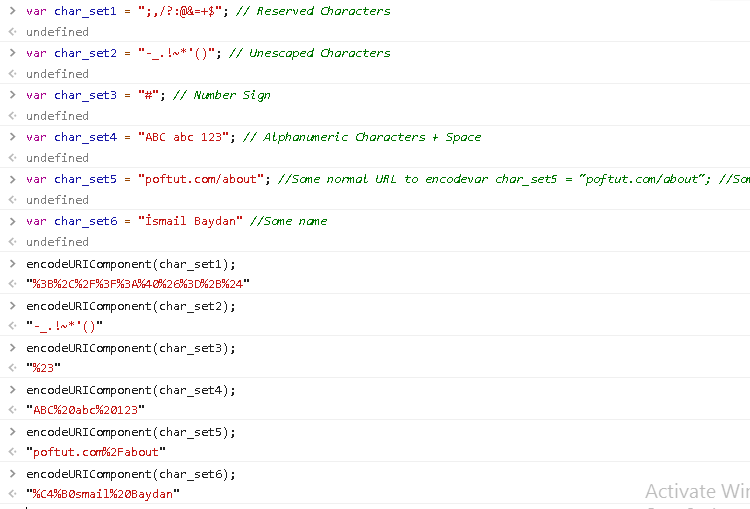
Task: Click the undefined result below char_set6 declaration
Action: [57, 242]
